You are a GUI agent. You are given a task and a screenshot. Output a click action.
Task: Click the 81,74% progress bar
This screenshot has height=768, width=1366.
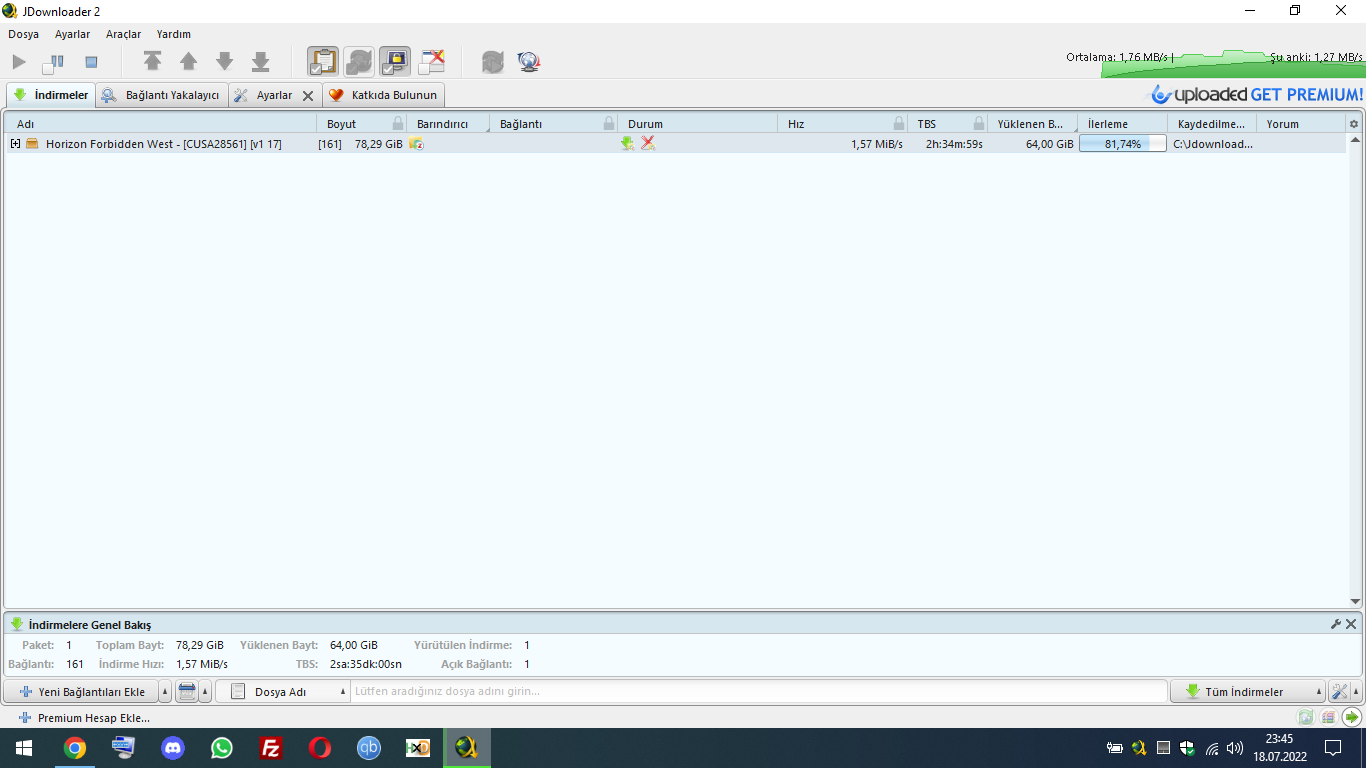[x=1122, y=144]
